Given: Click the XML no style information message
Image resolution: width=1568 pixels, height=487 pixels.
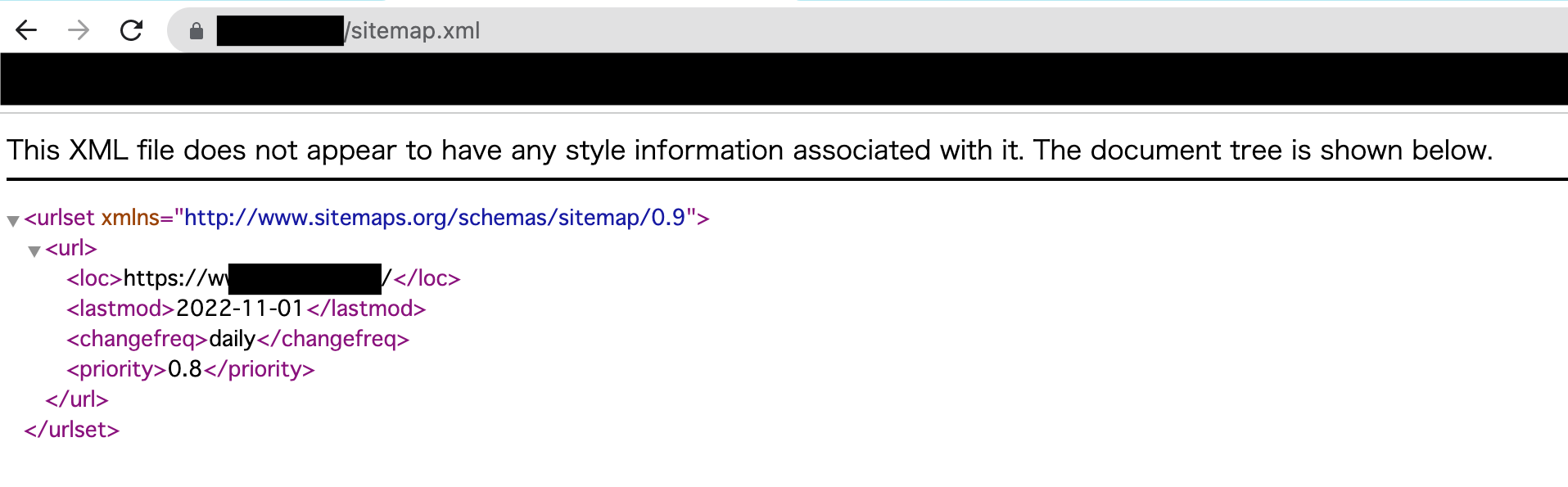Looking at the screenshot, I should click(749, 151).
